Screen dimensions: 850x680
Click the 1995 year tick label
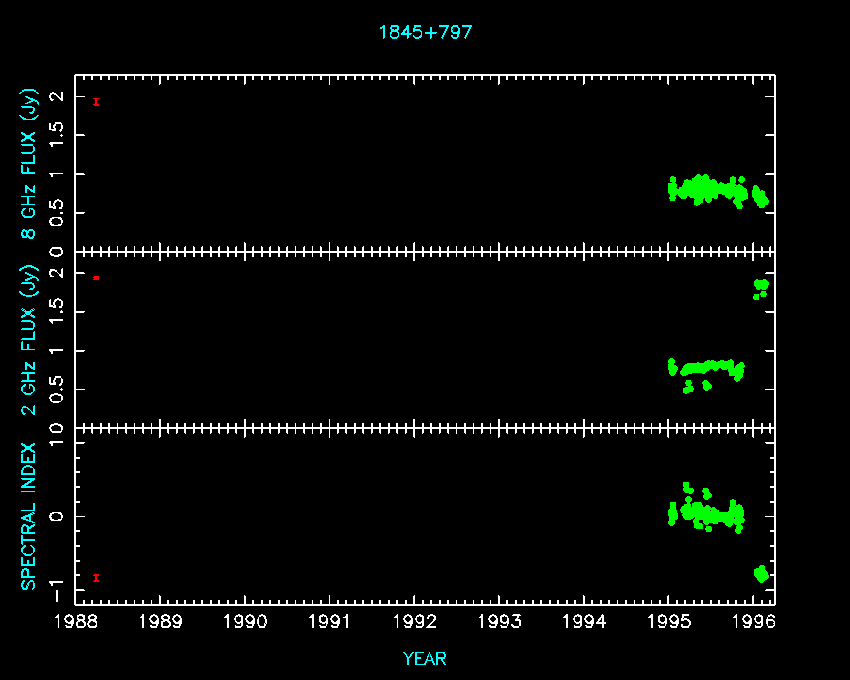pos(669,621)
